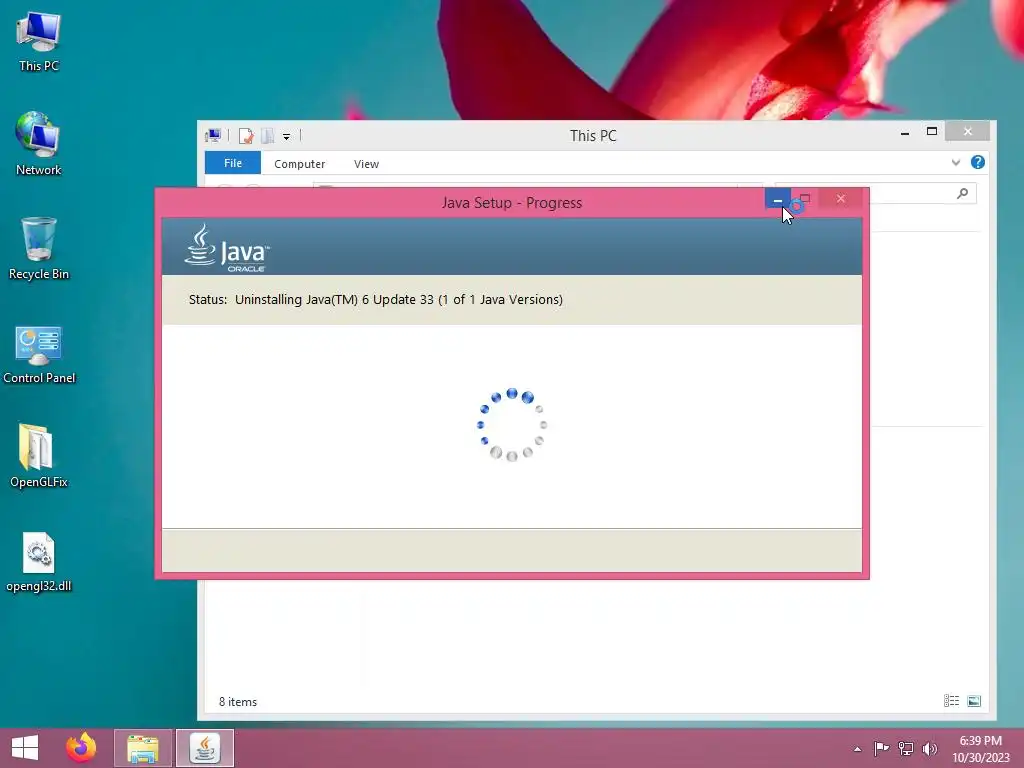Open clock showing 6:39 PM
1024x768 pixels.
[x=980, y=749]
